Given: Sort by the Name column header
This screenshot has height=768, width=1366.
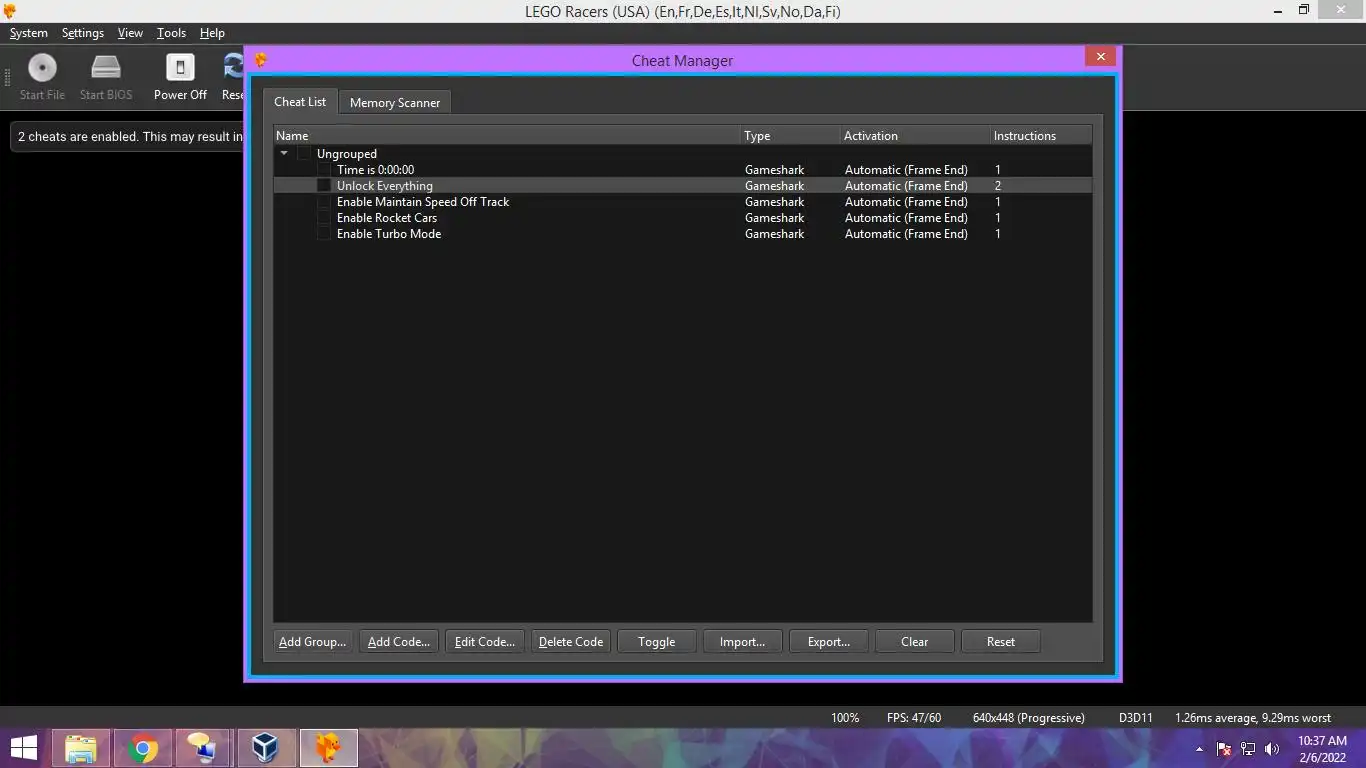Looking at the screenshot, I should point(507,136).
